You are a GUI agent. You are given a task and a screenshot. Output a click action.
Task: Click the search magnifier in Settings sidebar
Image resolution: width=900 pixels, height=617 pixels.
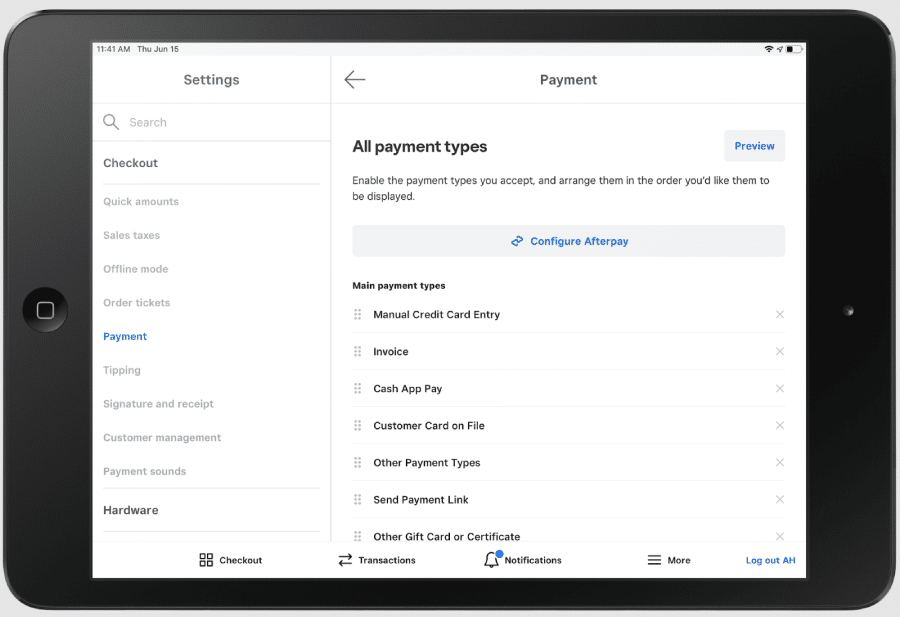(x=111, y=121)
